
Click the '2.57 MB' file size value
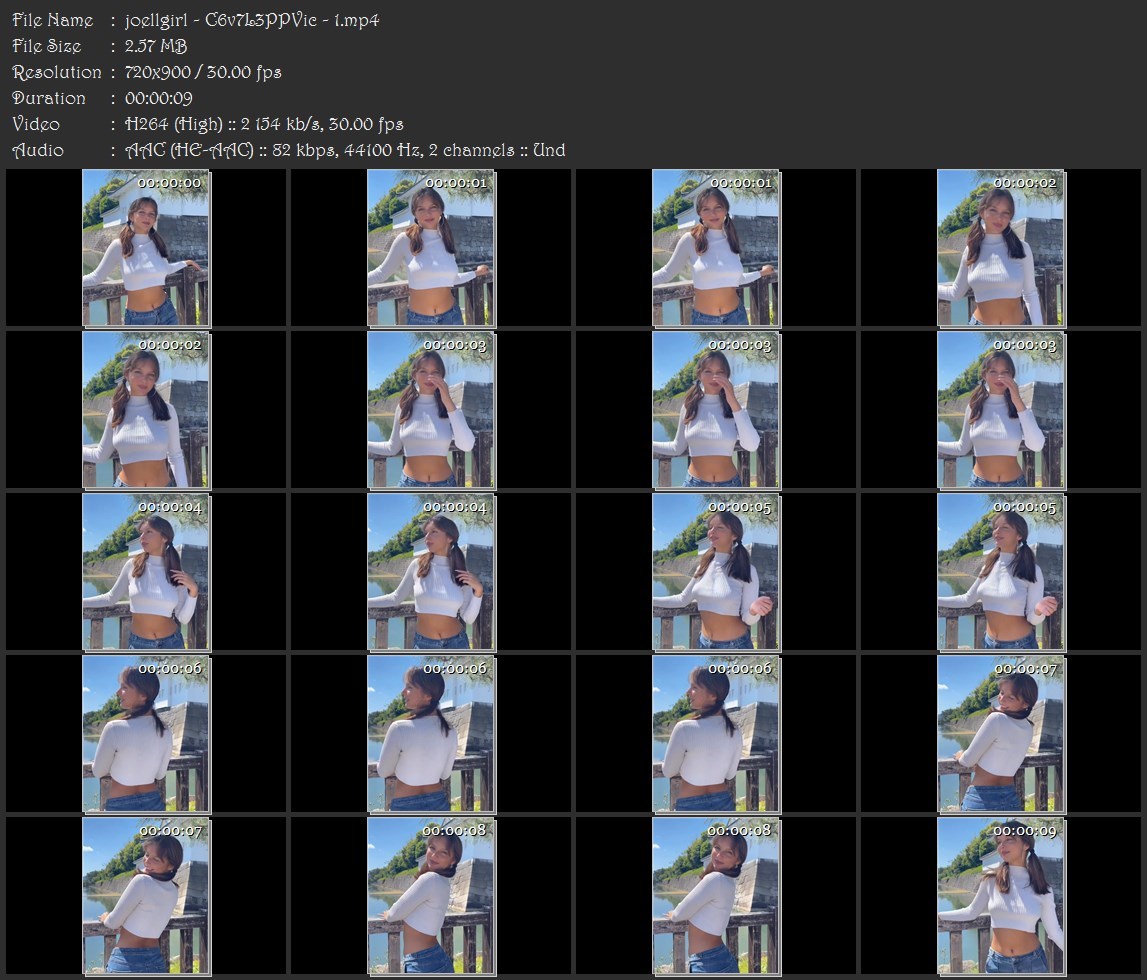(x=156, y=46)
